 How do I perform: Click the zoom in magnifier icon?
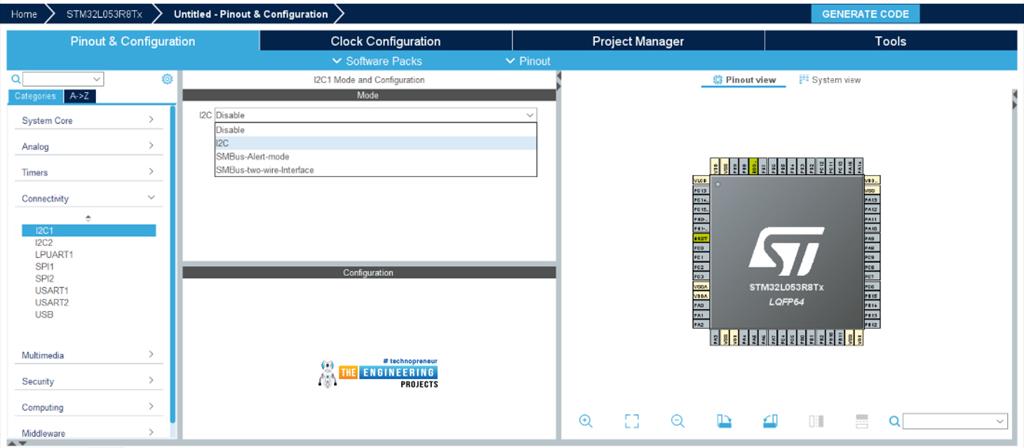click(x=586, y=421)
